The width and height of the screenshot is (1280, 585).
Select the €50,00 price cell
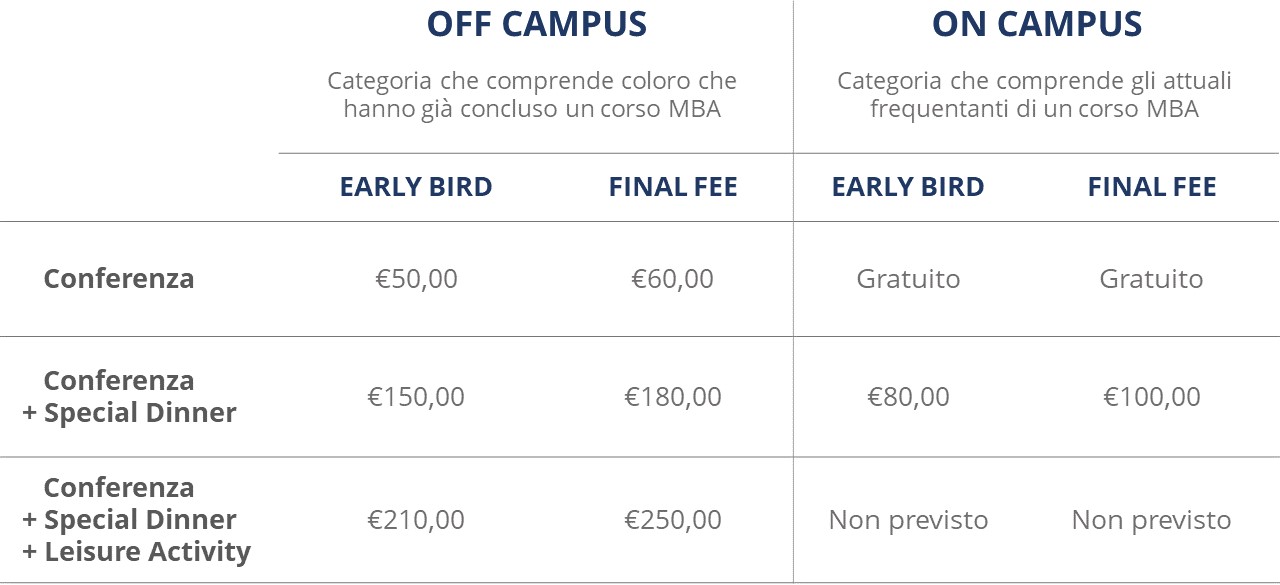click(x=416, y=279)
